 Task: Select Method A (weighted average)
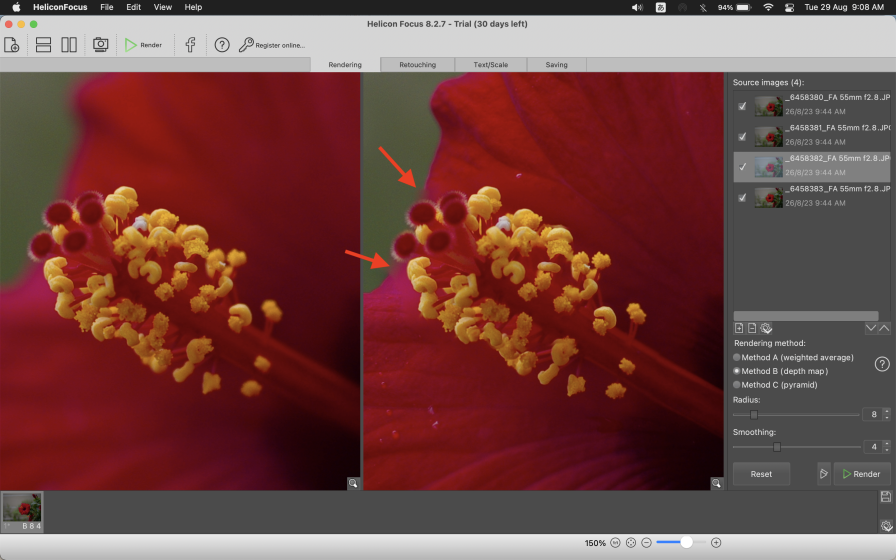[x=738, y=357]
